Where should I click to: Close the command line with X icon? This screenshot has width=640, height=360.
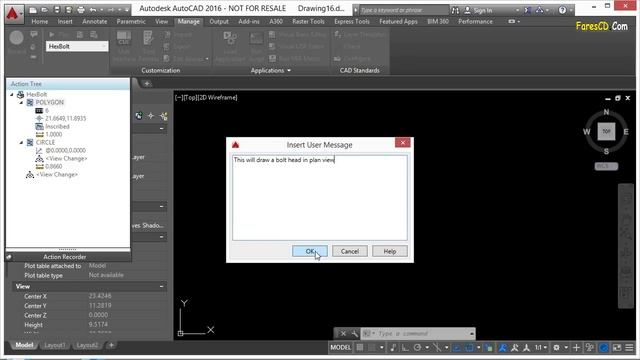343,334
